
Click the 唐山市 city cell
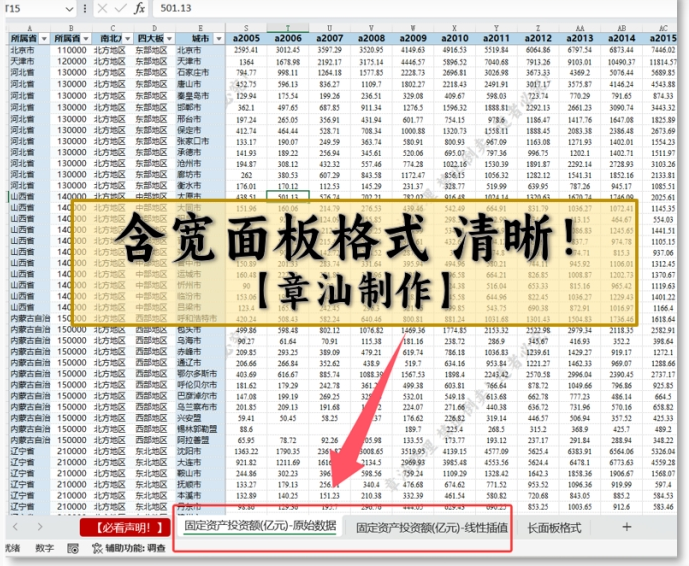coord(201,84)
